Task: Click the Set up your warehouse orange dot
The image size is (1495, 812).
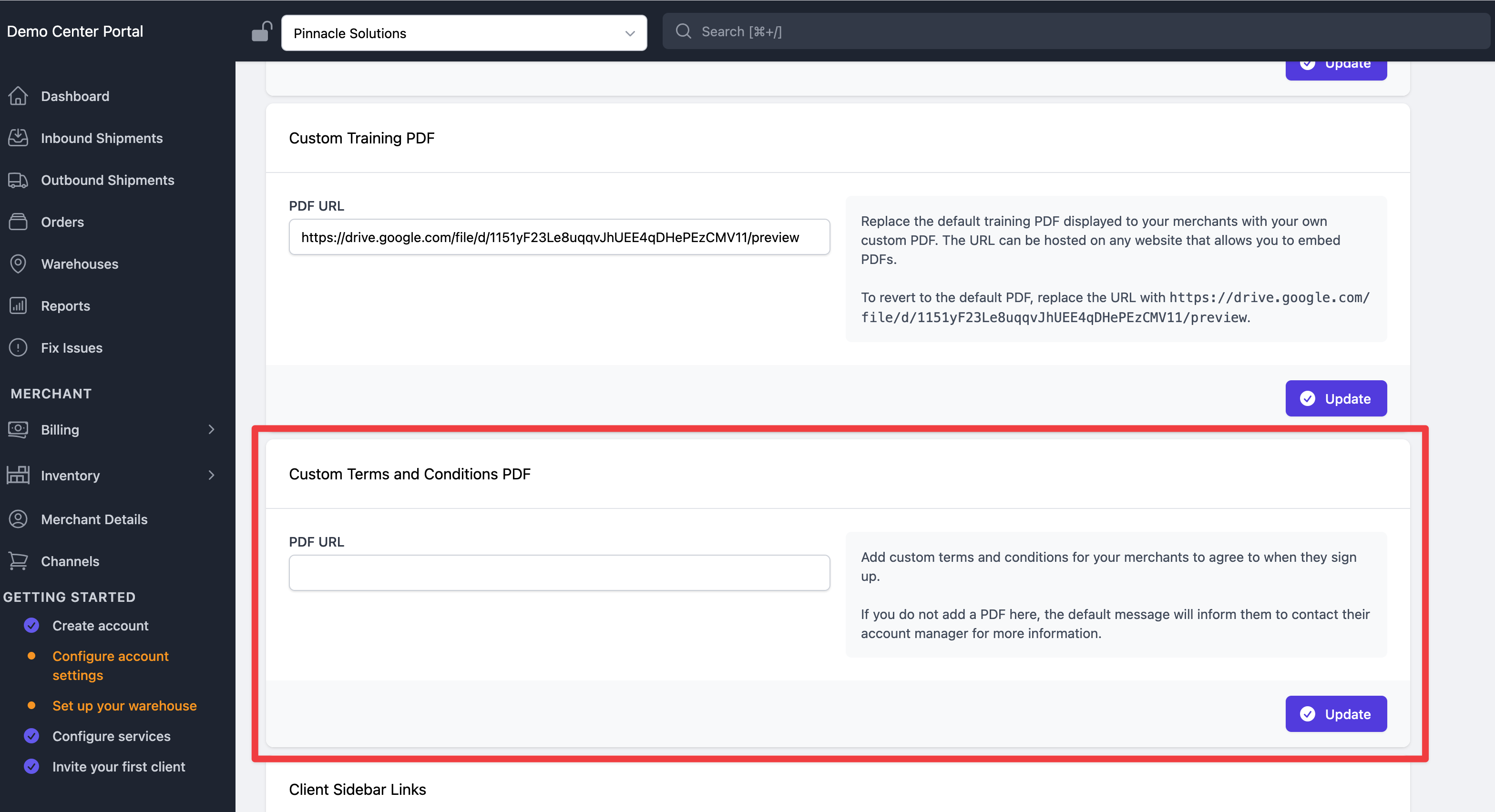Action: (31, 705)
